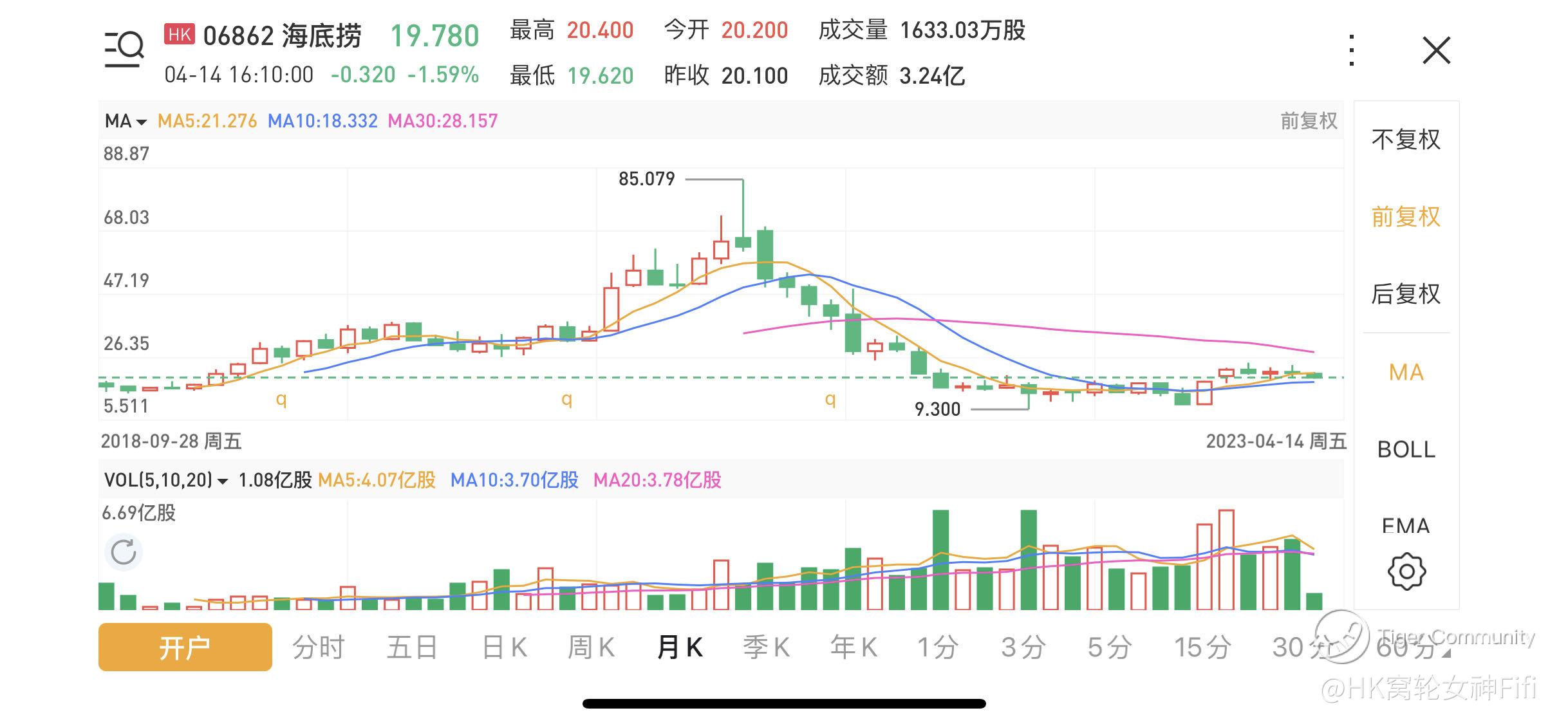Tap the start date 2018-09-28 周五
The image size is (1568, 724).
[x=171, y=441]
